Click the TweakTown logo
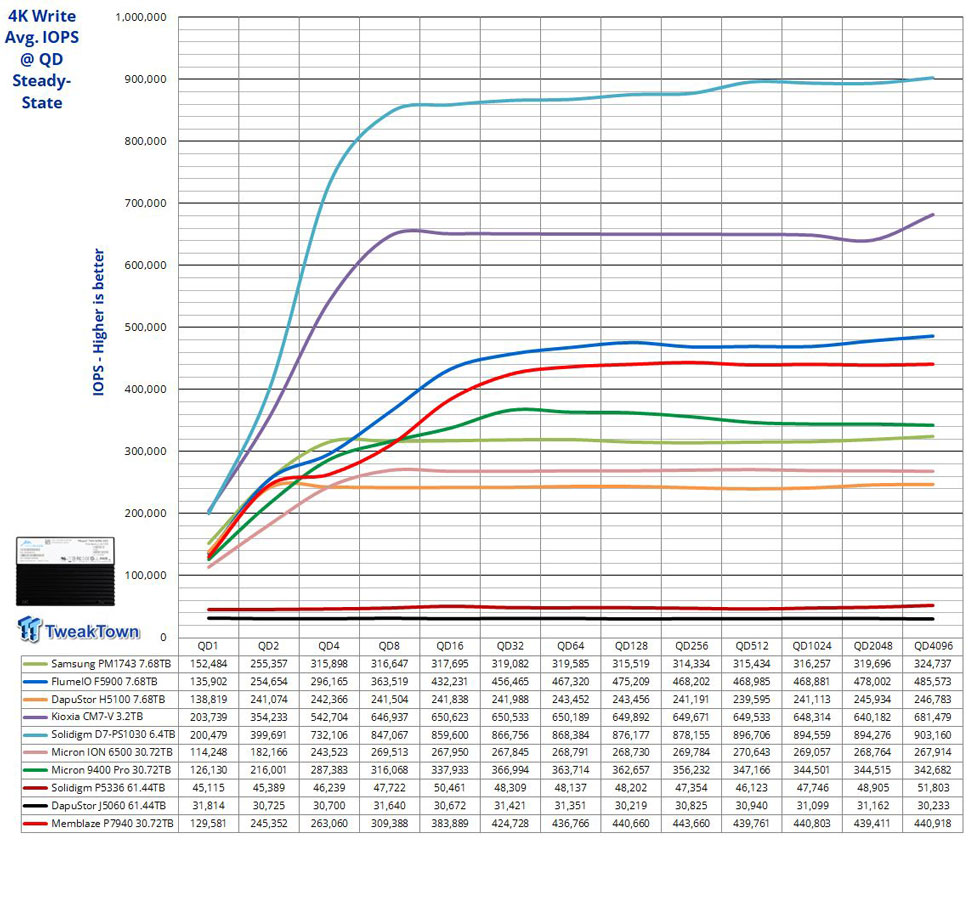Viewport: 980px width, 898px height. 79,629
